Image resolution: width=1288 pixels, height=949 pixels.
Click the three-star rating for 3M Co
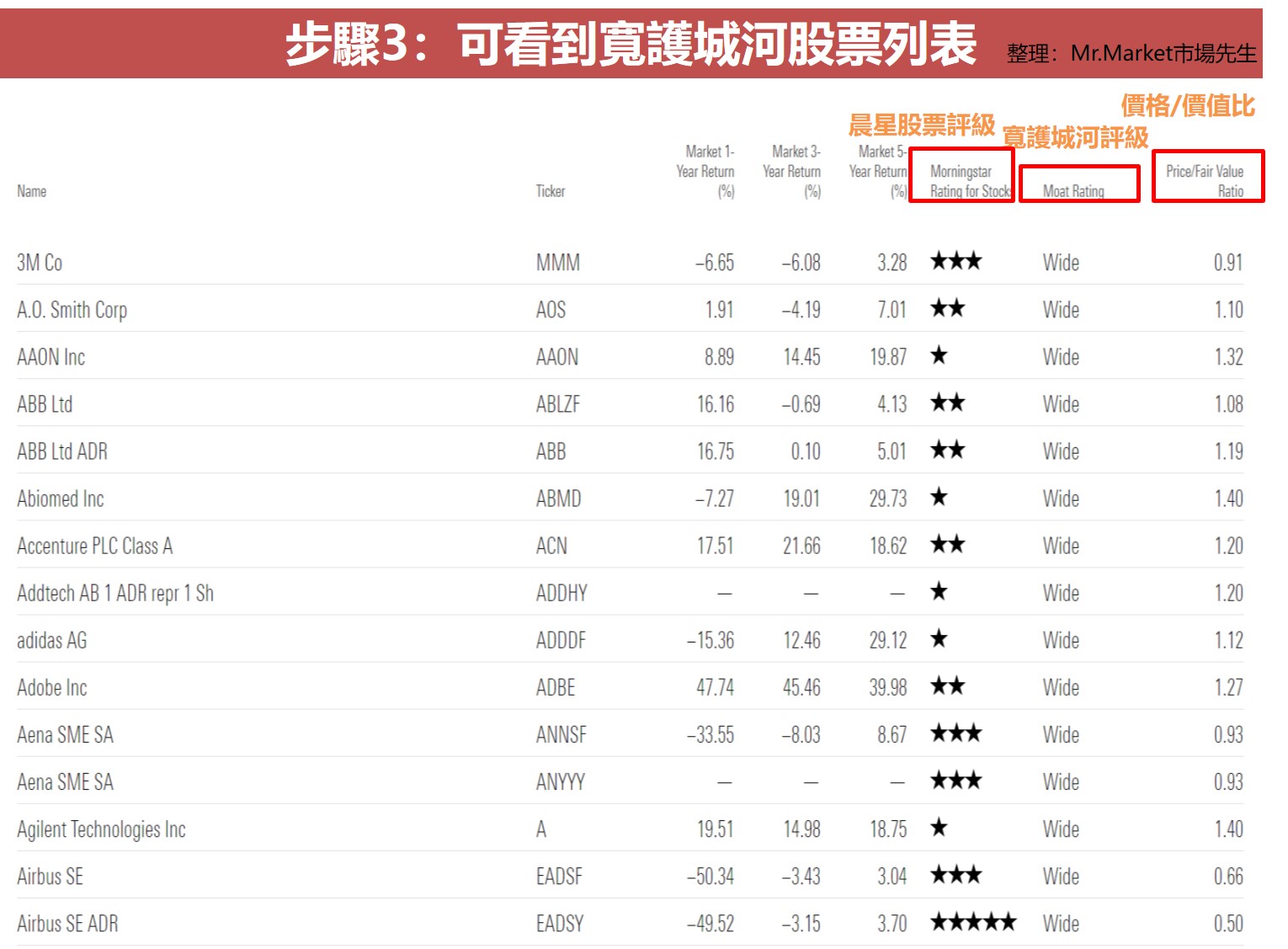coord(956,261)
